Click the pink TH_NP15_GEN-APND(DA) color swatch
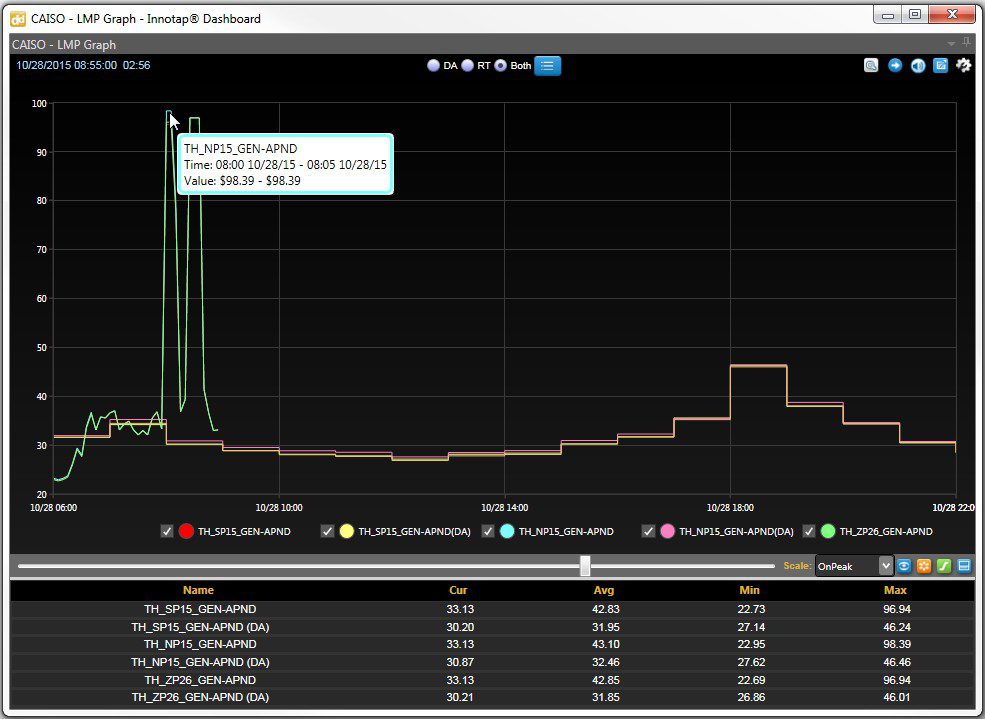 (668, 531)
